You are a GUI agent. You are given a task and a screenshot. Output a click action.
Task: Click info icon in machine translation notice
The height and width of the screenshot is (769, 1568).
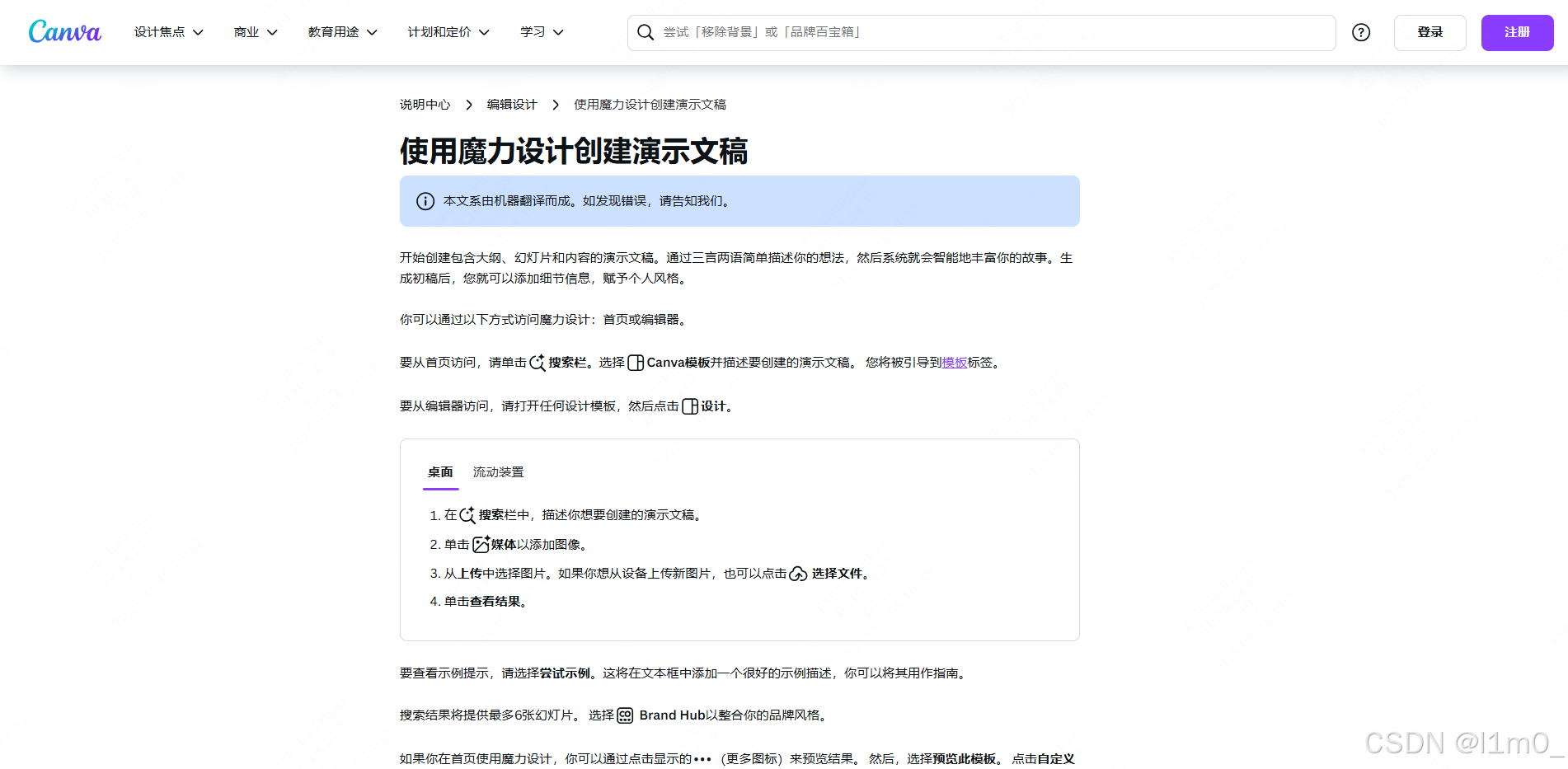tap(425, 201)
